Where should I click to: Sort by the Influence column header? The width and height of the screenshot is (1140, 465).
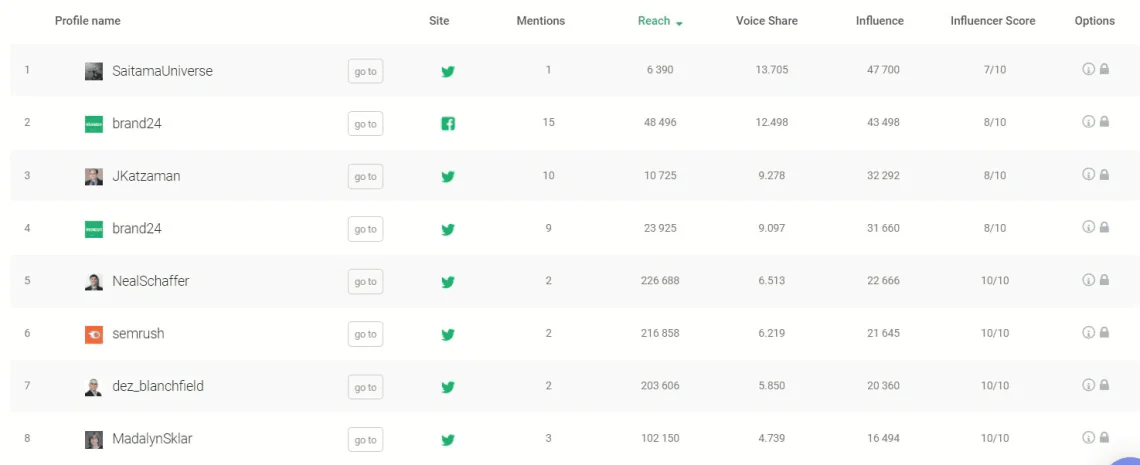(x=880, y=21)
